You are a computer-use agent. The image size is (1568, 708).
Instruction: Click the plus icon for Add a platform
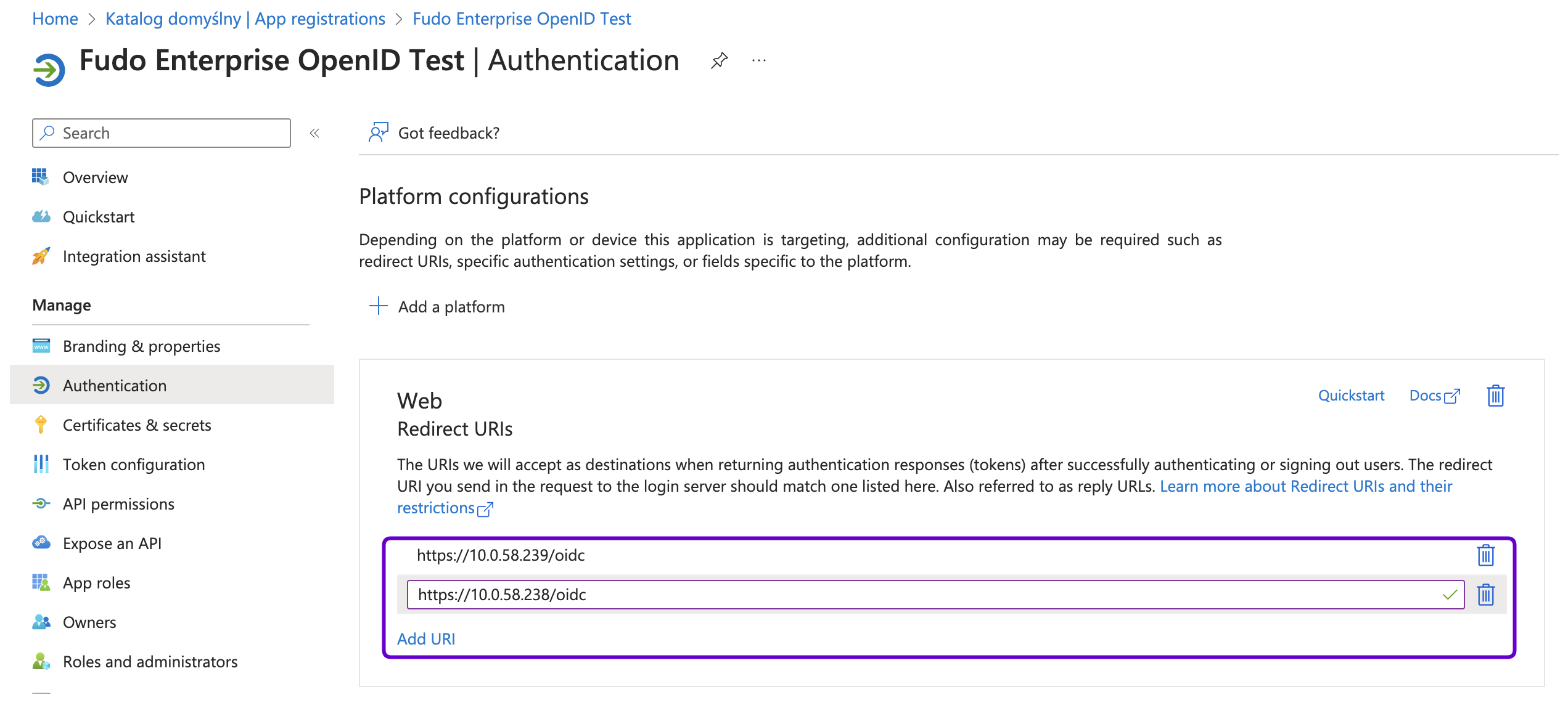[x=378, y=306]
